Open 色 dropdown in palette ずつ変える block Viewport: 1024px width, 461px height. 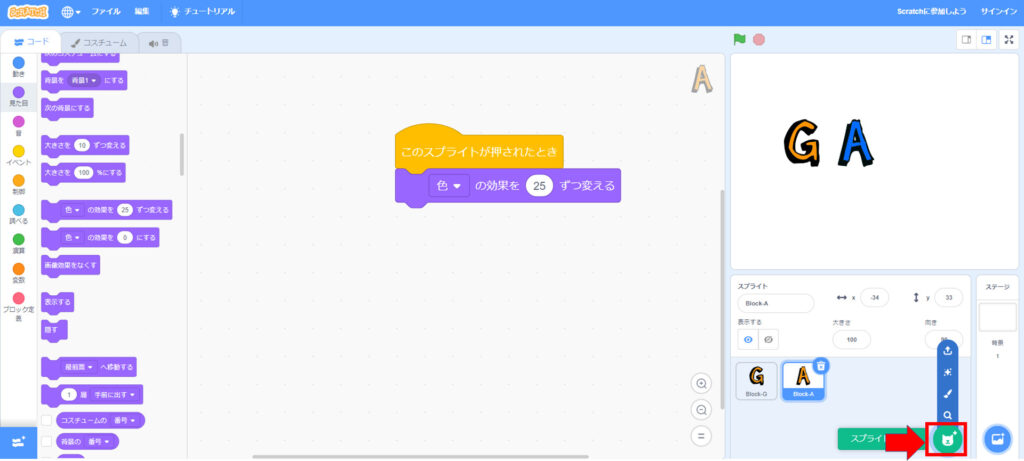pos(72,210)
